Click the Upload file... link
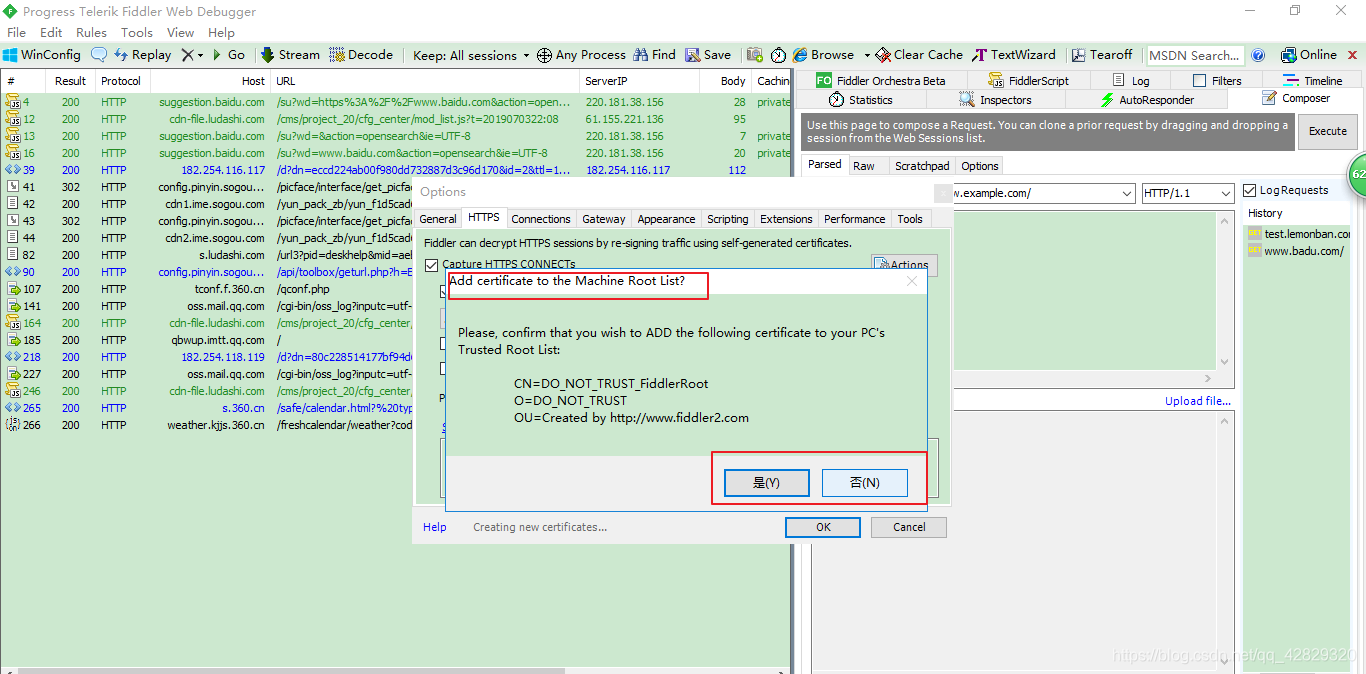This screenshot has height=674, width=1366. click(x=1197, y=401)
